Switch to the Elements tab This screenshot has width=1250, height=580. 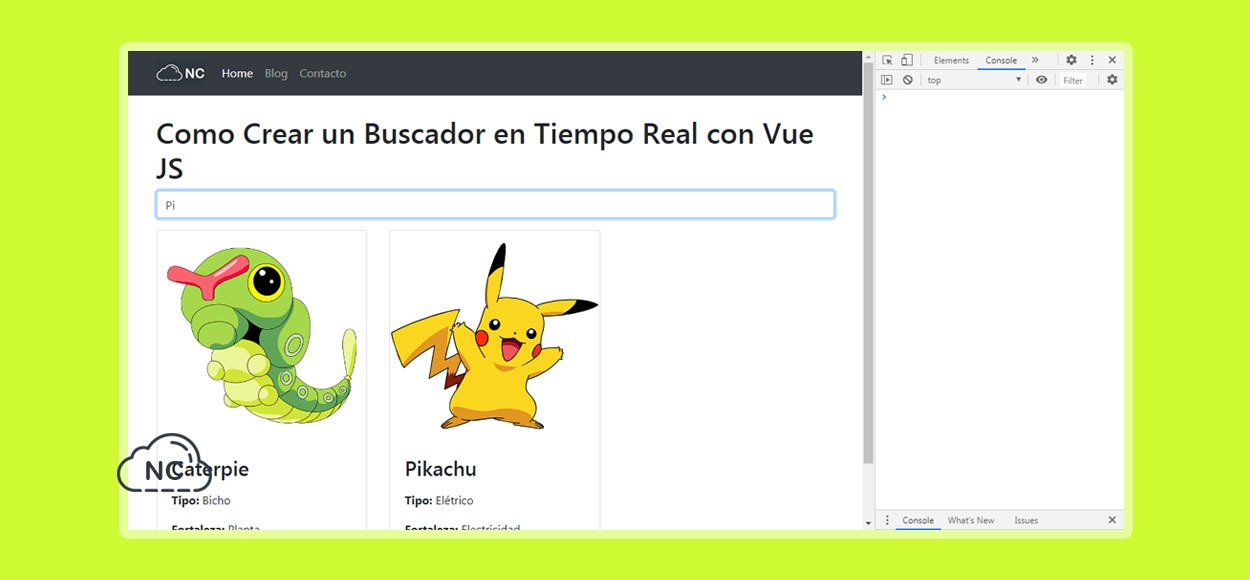951,60
